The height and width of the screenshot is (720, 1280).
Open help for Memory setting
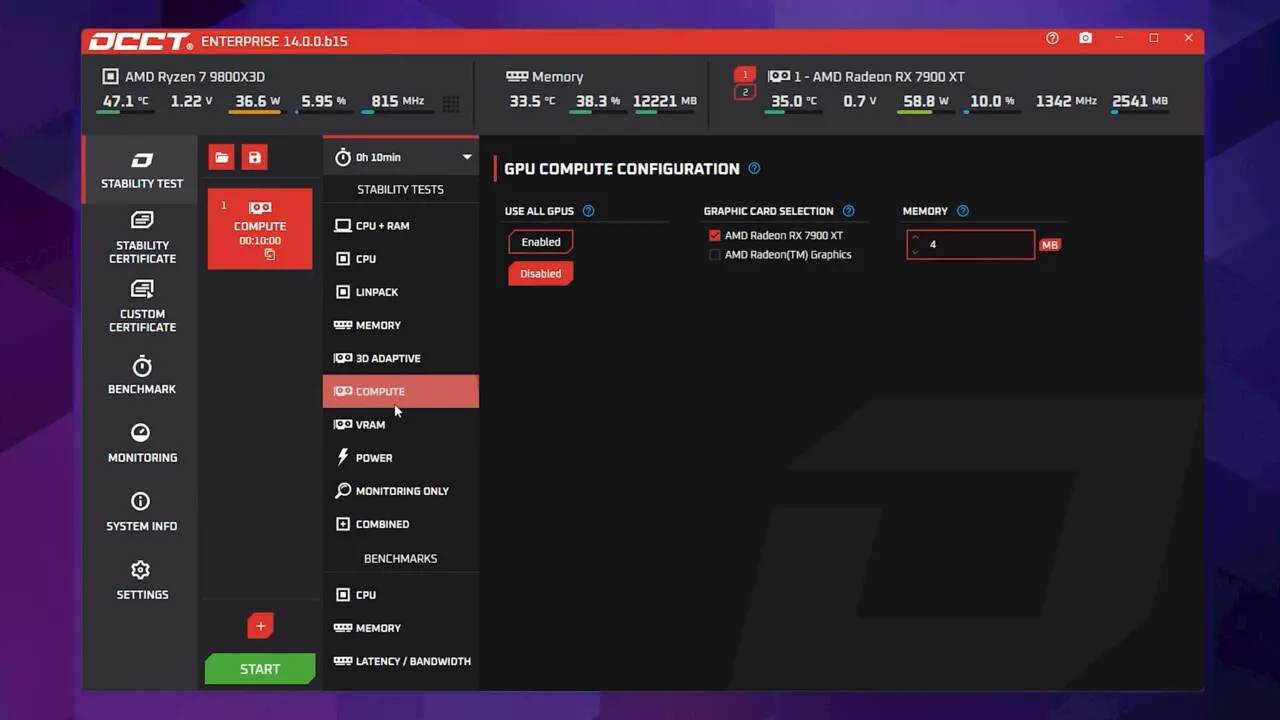pyautogui.click(x=962, y=211)
